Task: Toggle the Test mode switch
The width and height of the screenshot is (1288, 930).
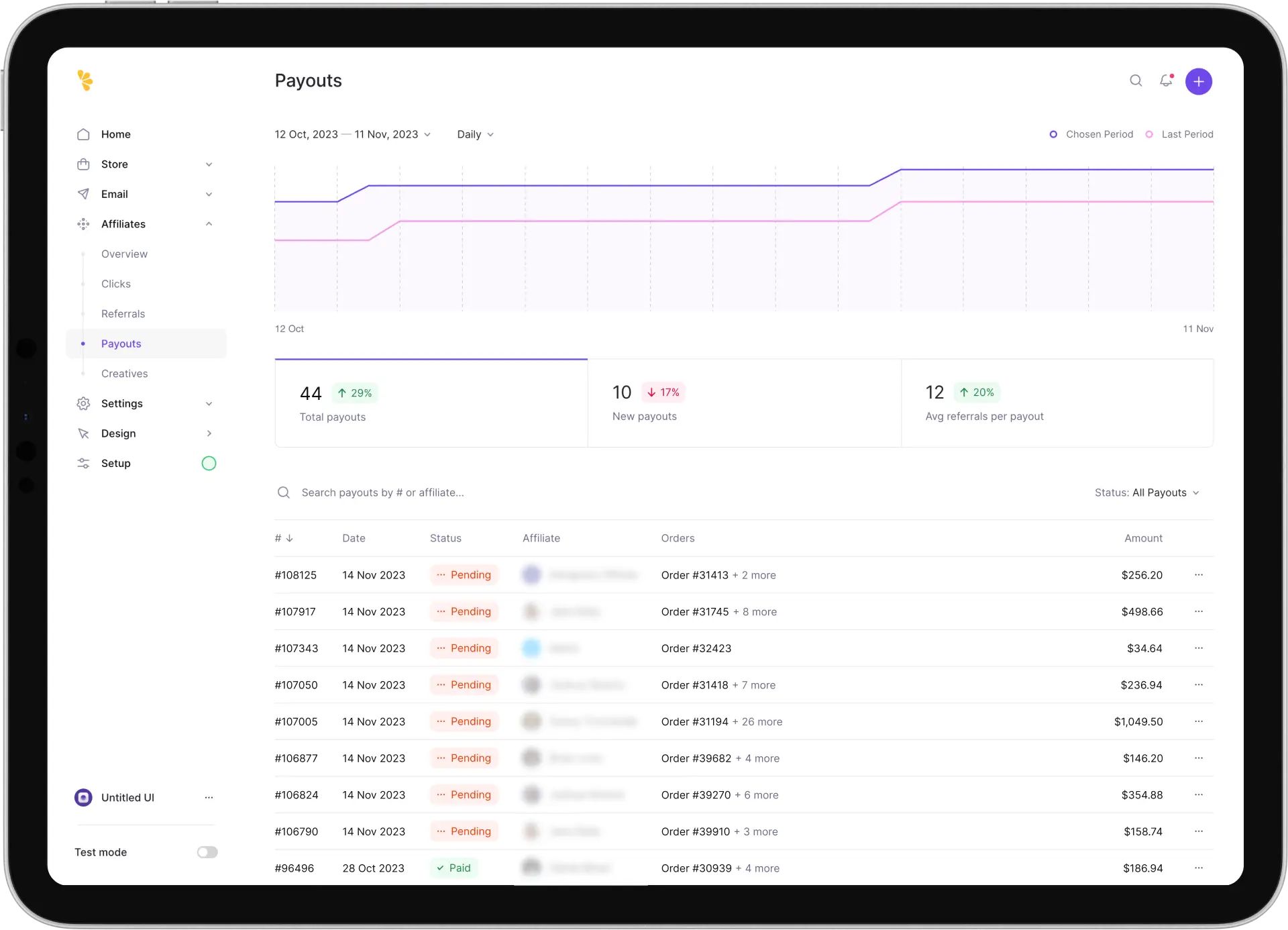Action: [x=207, y=852]
